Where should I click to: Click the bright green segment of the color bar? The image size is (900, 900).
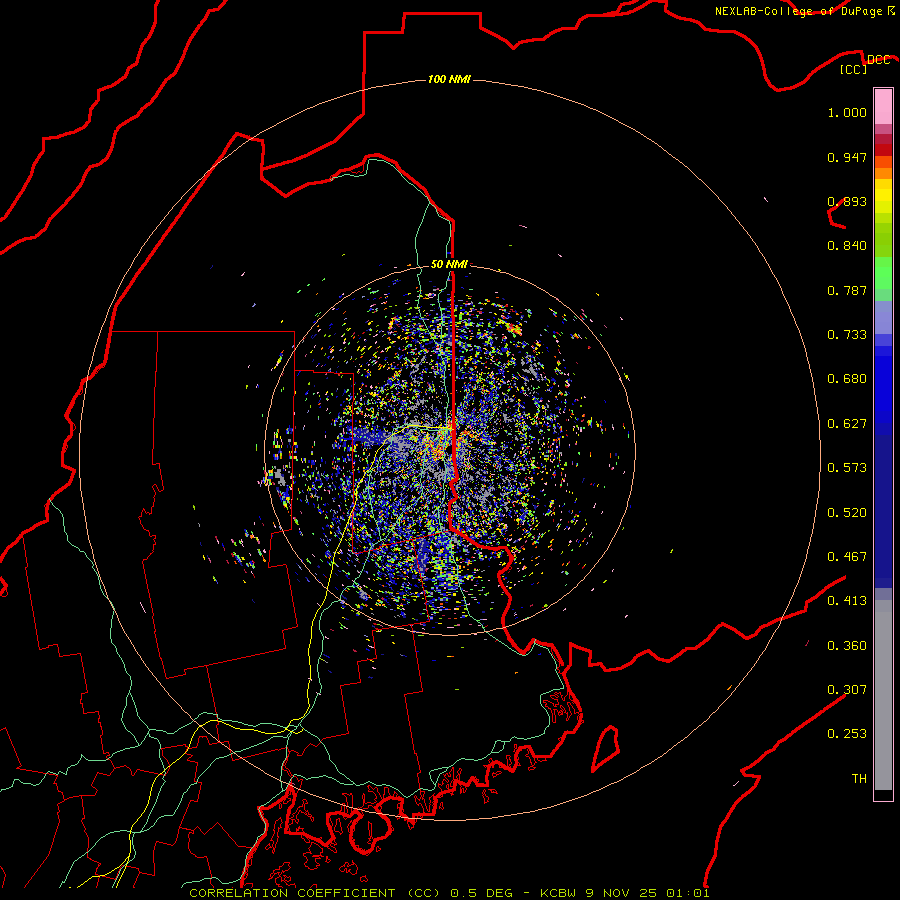coord(883,273)
